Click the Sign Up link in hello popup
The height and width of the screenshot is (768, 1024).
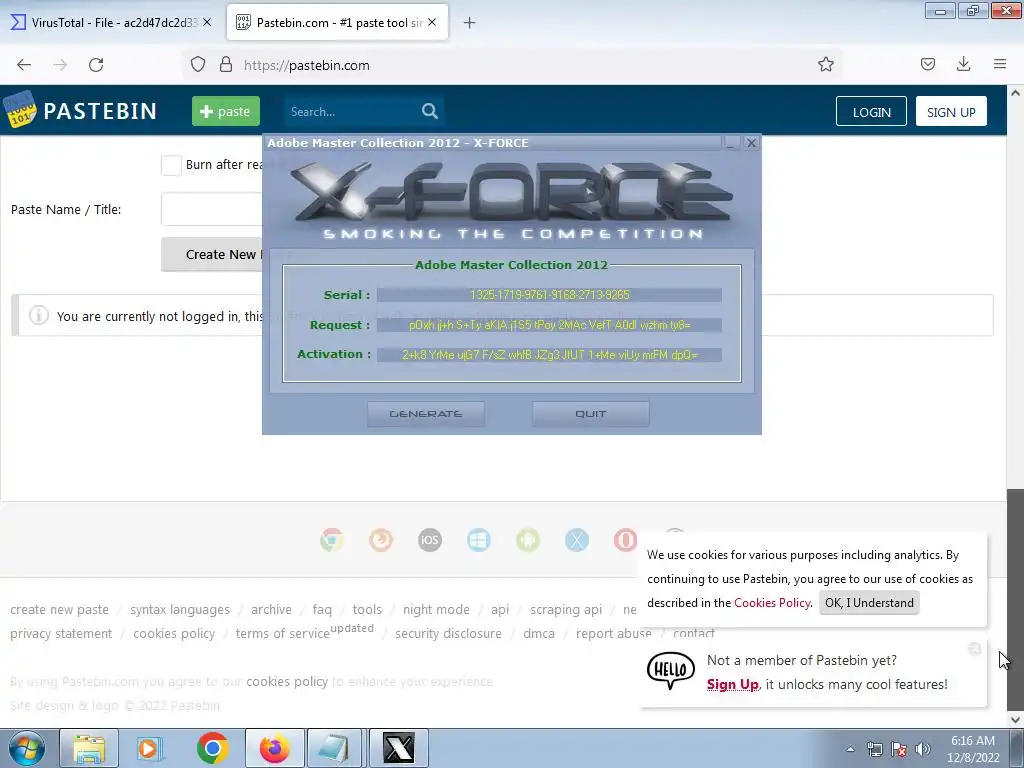(732, 684)
